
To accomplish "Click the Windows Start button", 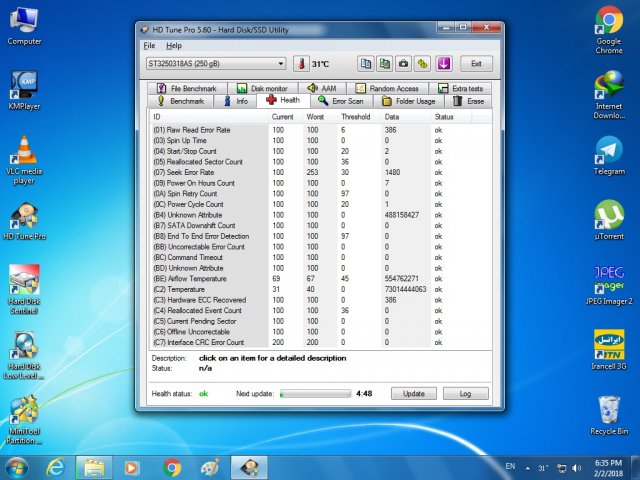I will tap(17, 468).
